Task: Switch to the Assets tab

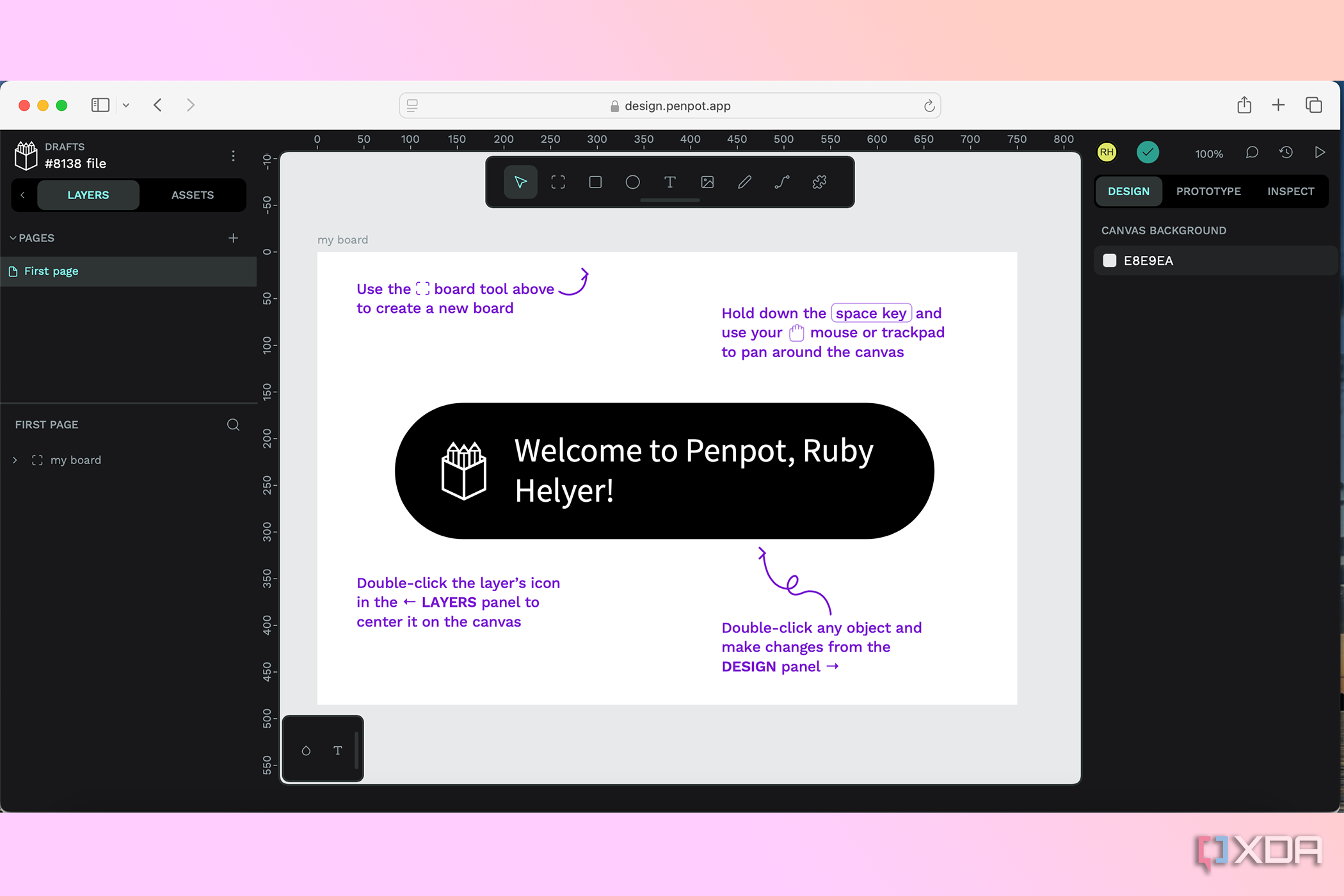Action: (x=193, y=195)
